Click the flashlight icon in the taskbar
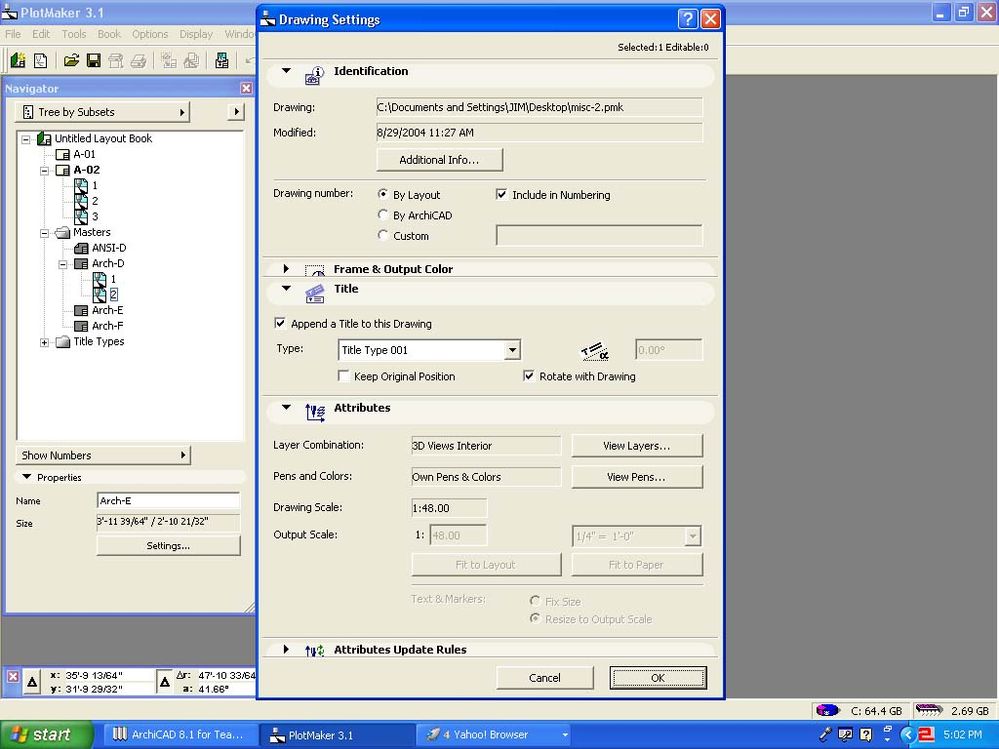The width and height of the screenshot is (999, 749). [x=826, y=734]
